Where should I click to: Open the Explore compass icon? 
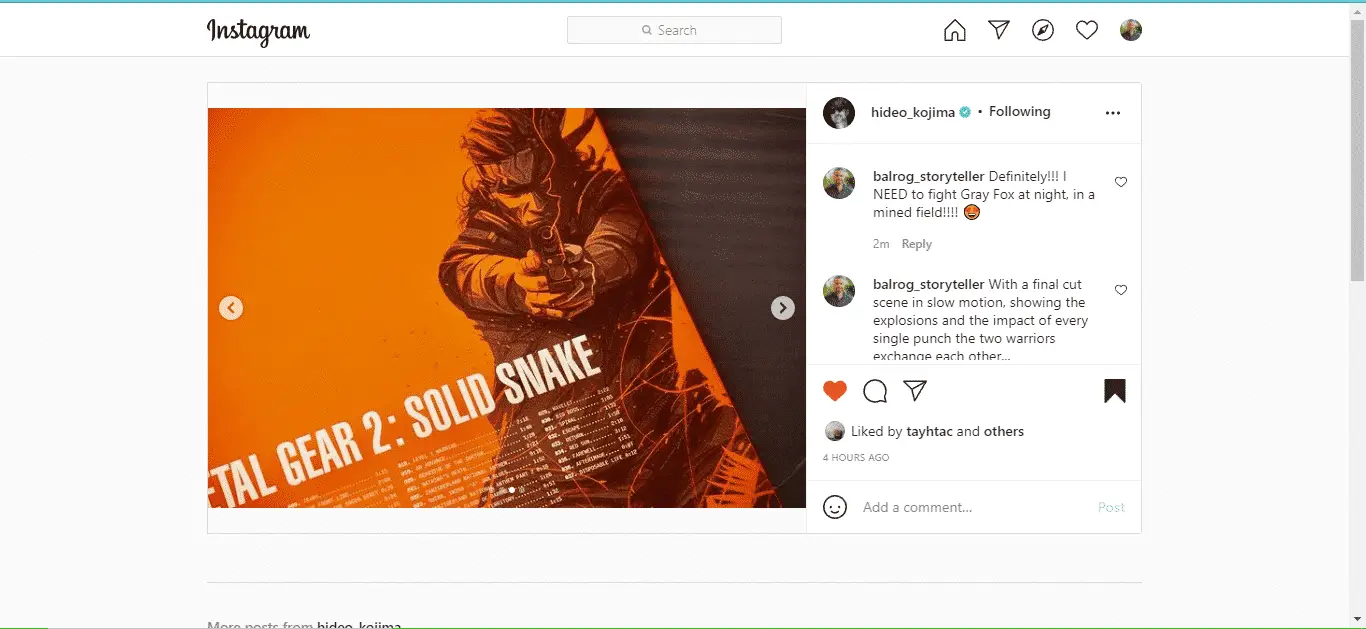pos(1043,30)
